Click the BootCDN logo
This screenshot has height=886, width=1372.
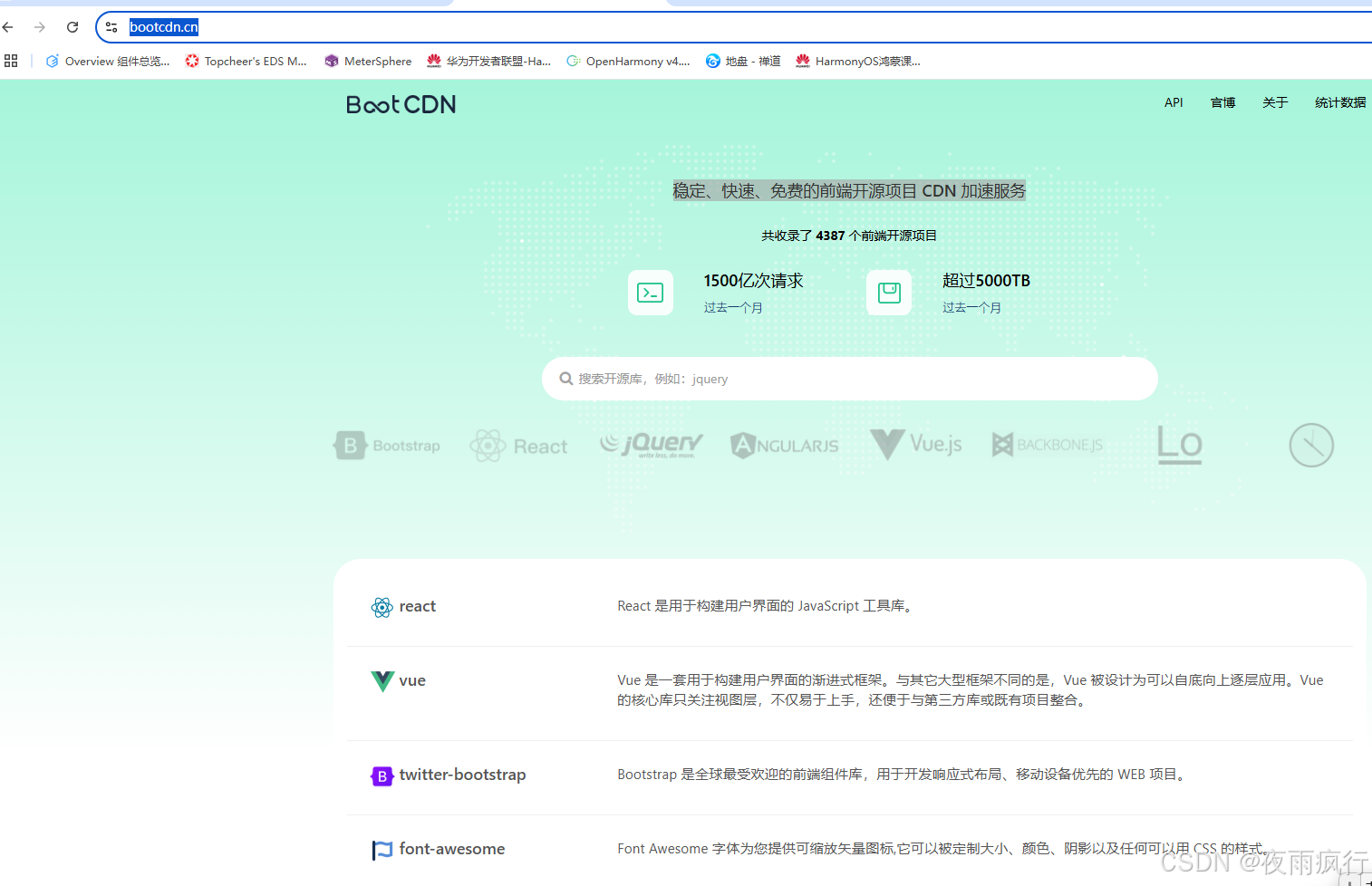click(401, 104)
